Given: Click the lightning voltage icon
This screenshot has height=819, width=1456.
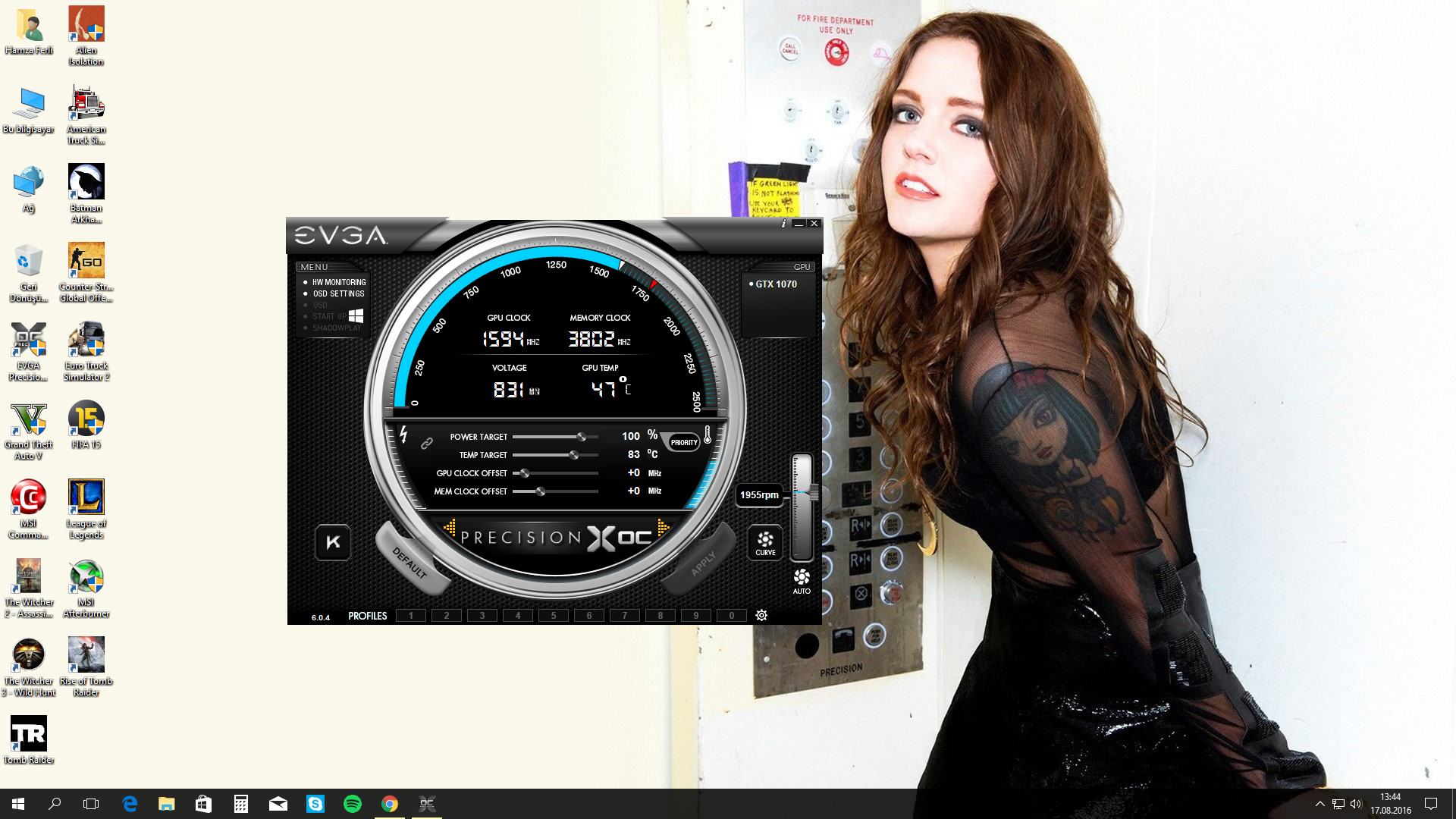Looking at the screenshot, I should [404, 435].
